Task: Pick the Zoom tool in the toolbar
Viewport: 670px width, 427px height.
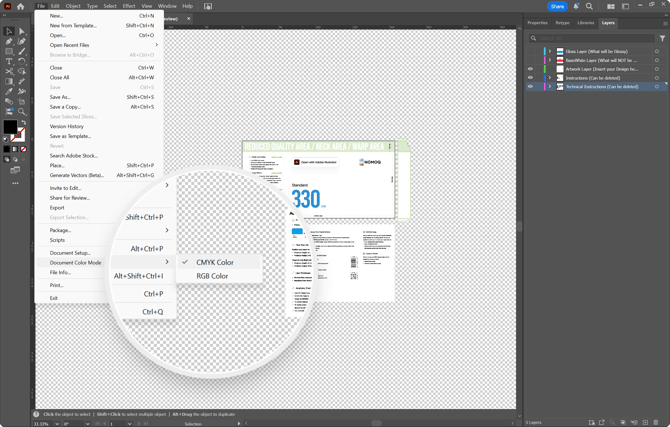Action: (22, 111)
